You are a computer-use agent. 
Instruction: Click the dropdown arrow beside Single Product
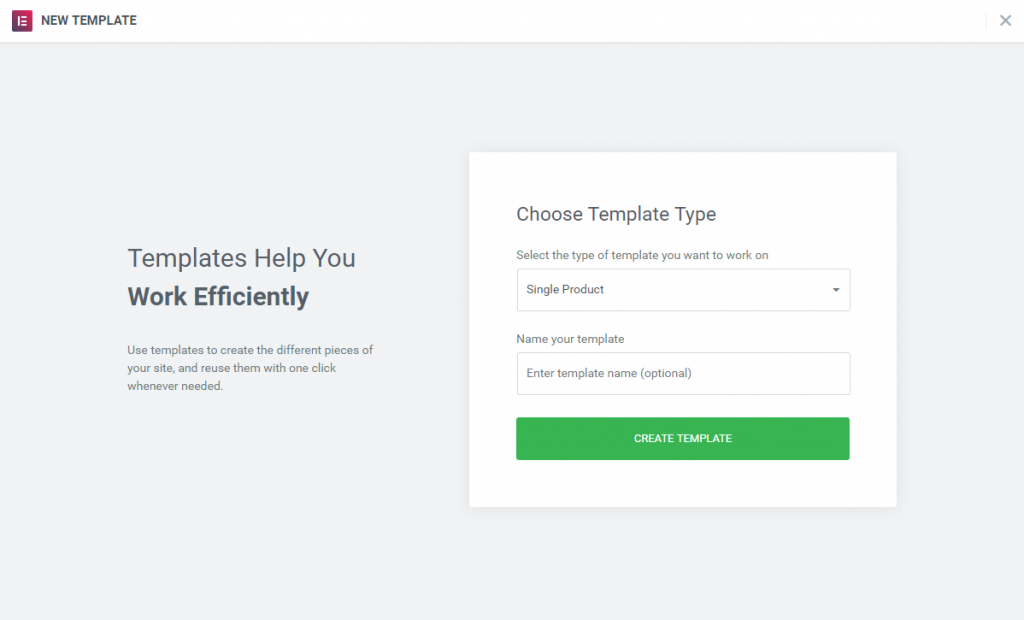(836, 290)
